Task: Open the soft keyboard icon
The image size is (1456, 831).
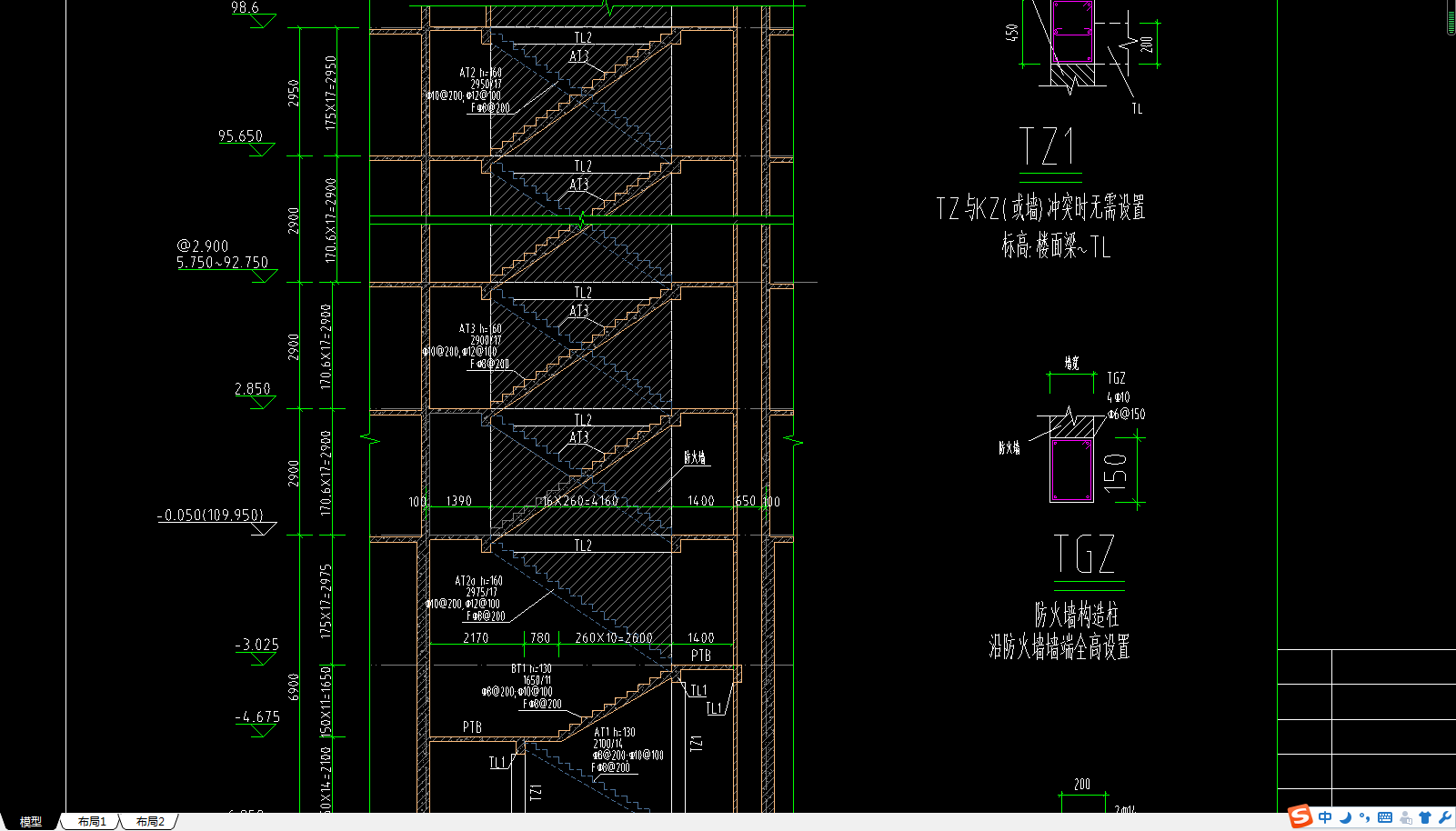Action: coord(1385,817)
